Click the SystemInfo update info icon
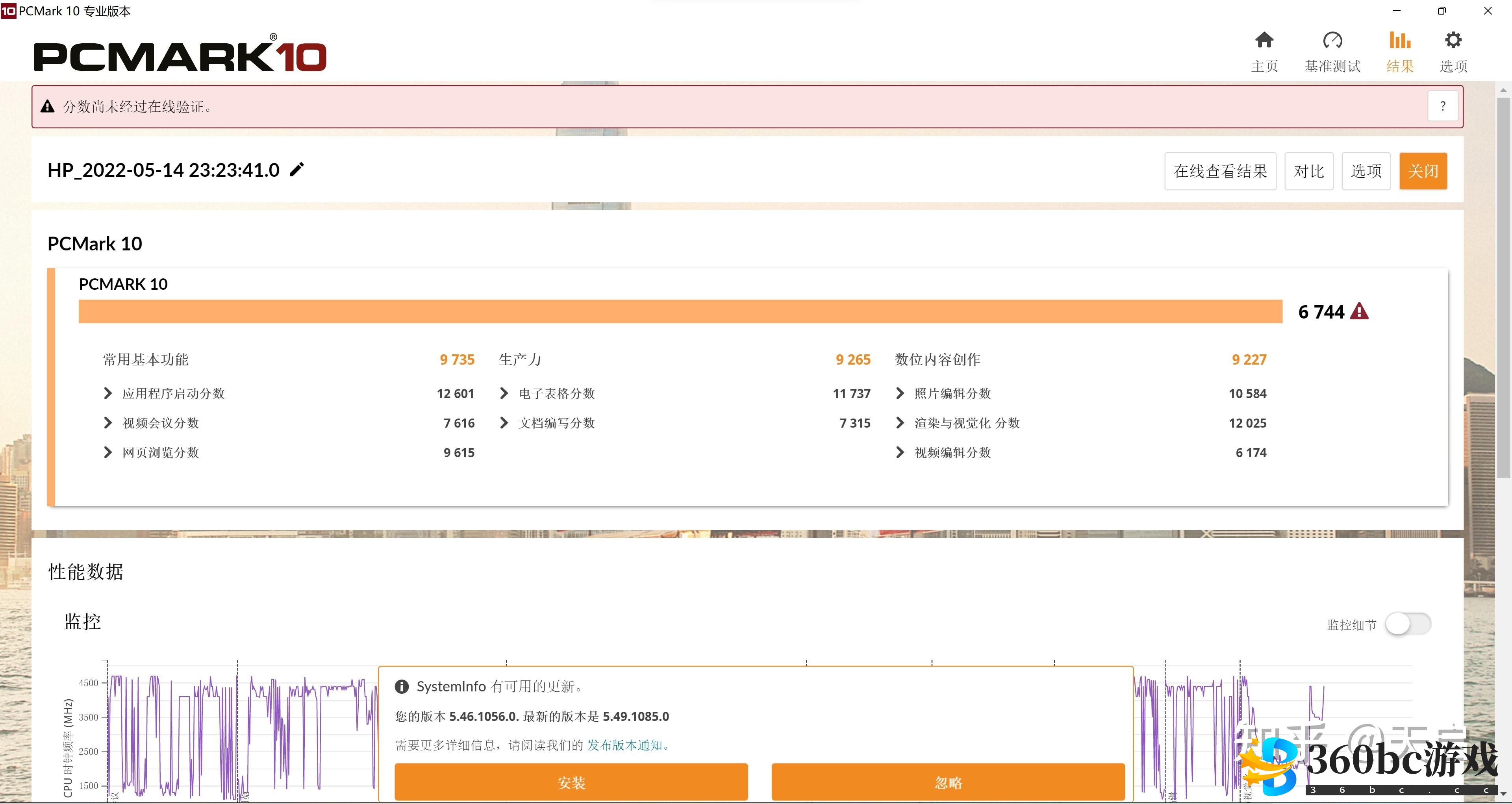Image resolution: width=1512 pixels, height=804 pixels. [x=402, y=686]
